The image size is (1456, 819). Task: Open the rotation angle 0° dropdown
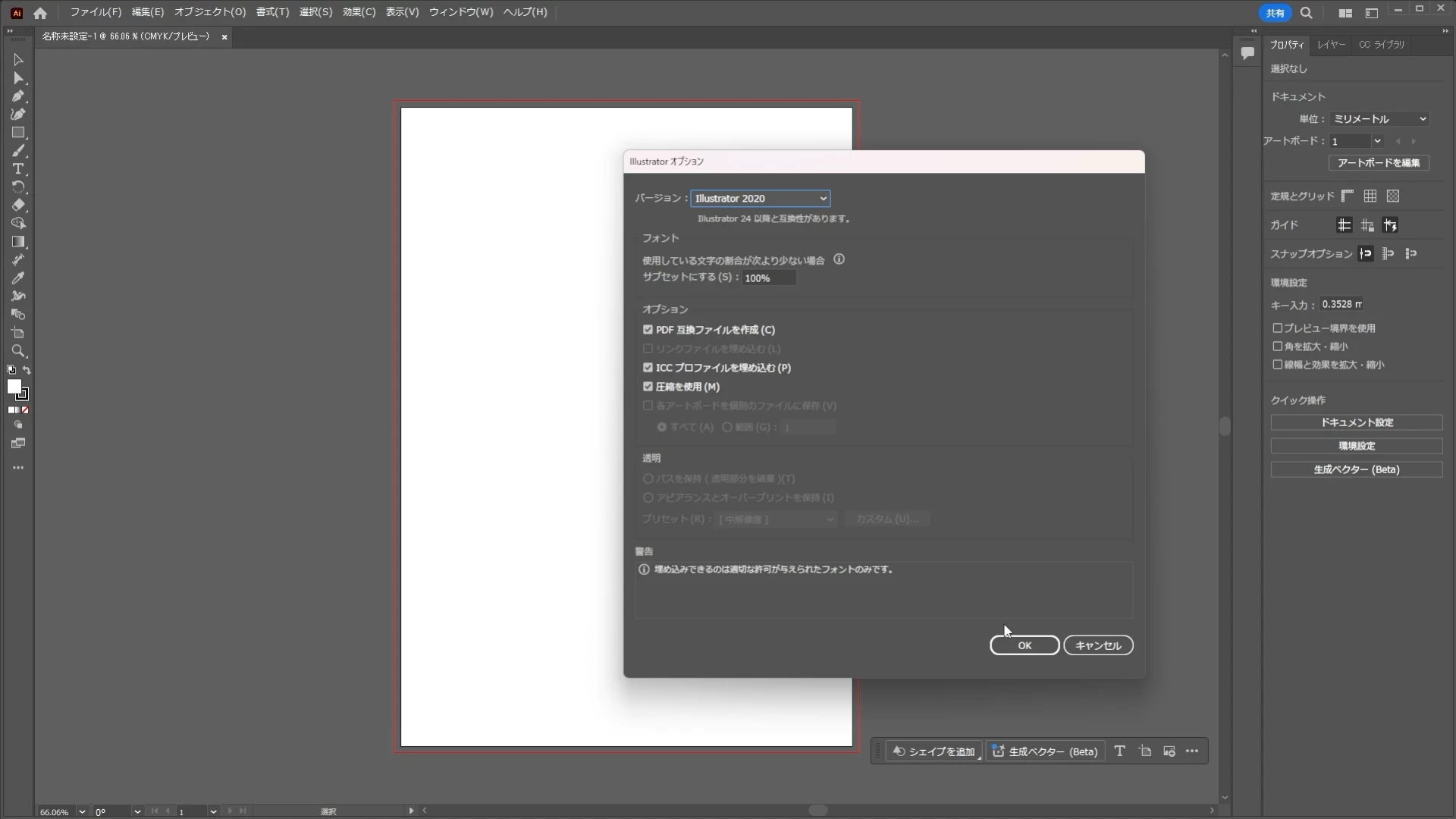click(x=137, y=812)
